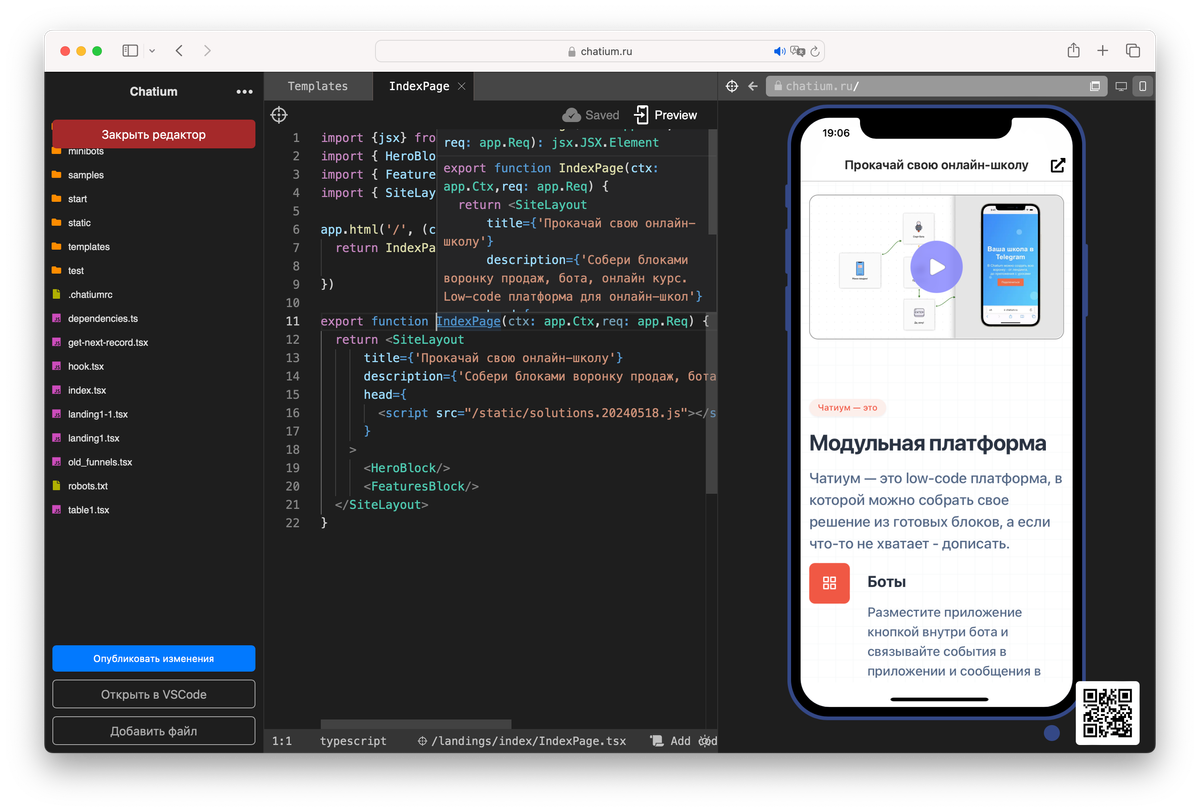Viewport: 1200px width, 812px height.
Task: Click the crosshair locate icon in the editor toolbar
Action: [x=279, y=115]
